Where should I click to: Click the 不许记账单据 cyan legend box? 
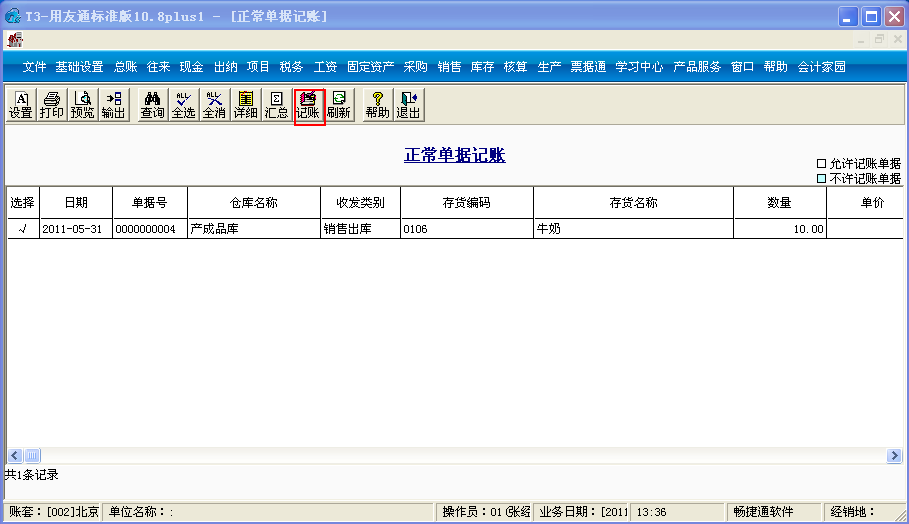point(821,179)
